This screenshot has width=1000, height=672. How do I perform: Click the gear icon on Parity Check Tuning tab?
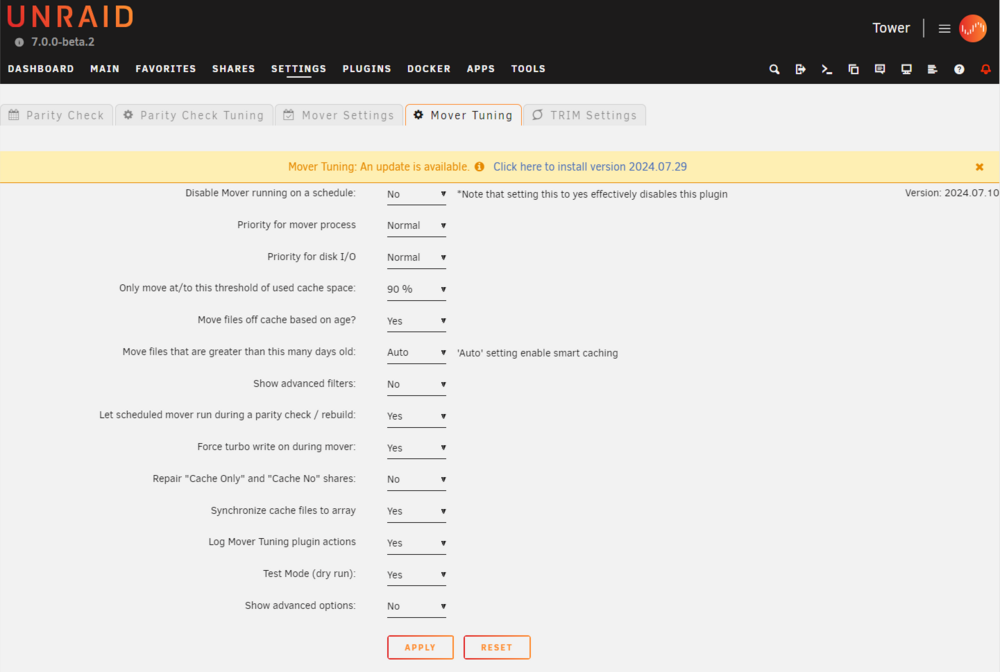click(128, 115)
